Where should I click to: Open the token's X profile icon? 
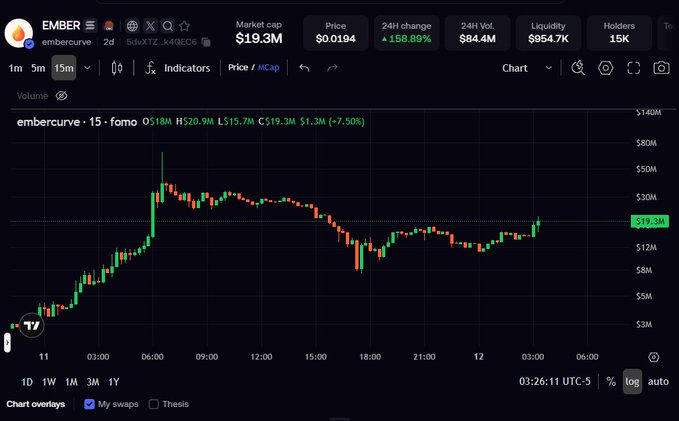point(150,26)
